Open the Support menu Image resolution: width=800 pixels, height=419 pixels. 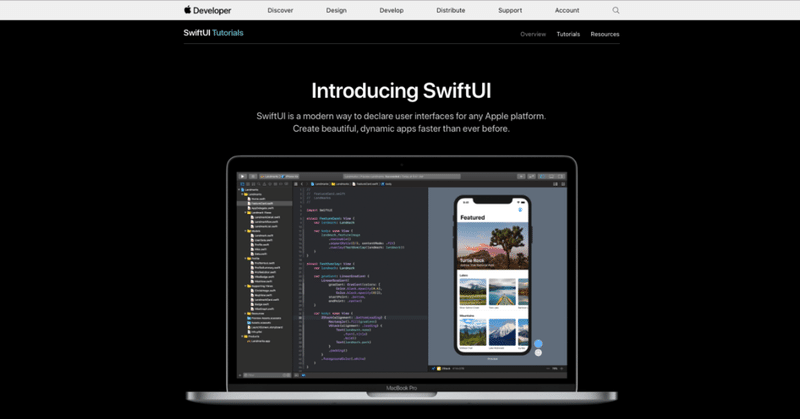point(510,10)
